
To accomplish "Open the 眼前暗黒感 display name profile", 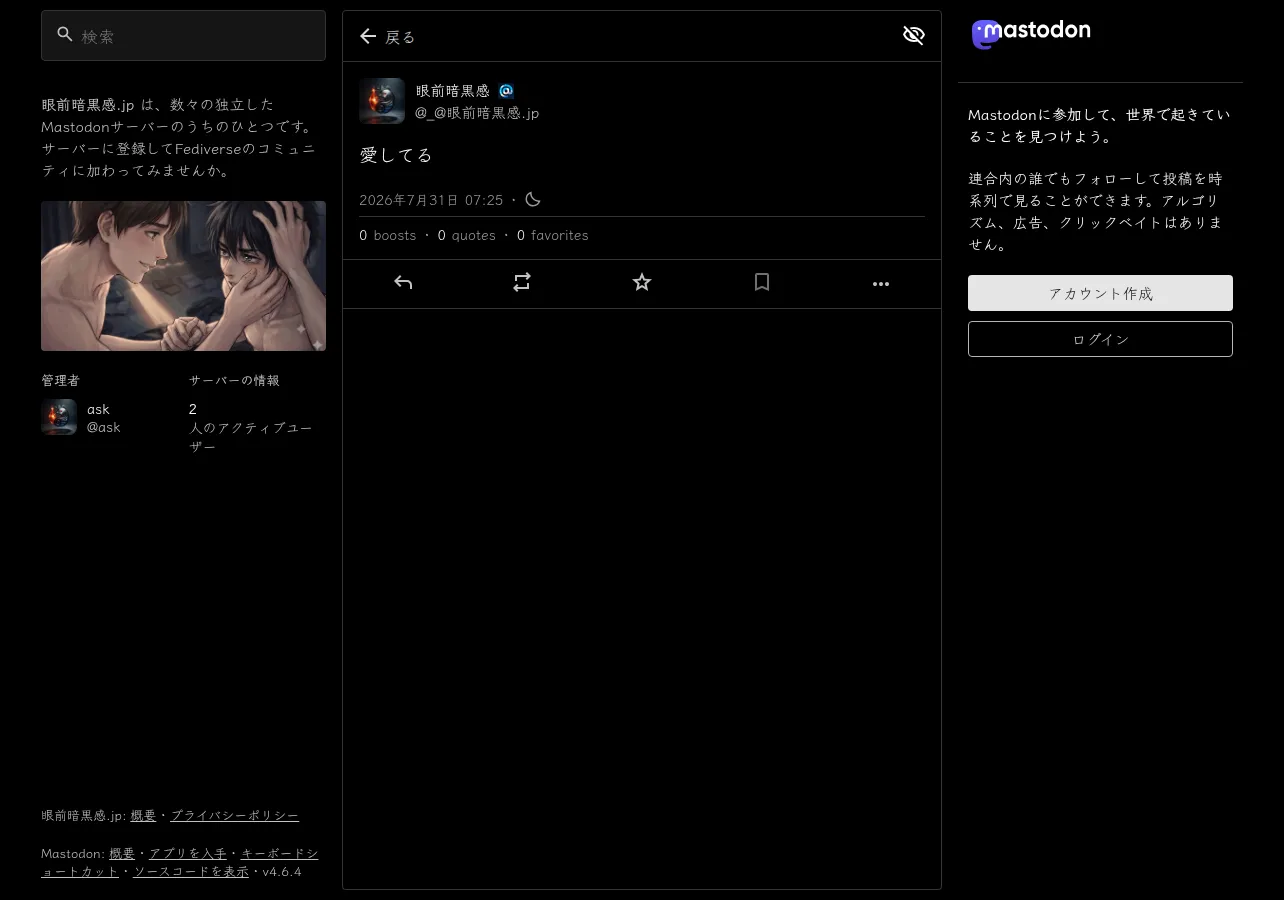I will tap(453, 91).
